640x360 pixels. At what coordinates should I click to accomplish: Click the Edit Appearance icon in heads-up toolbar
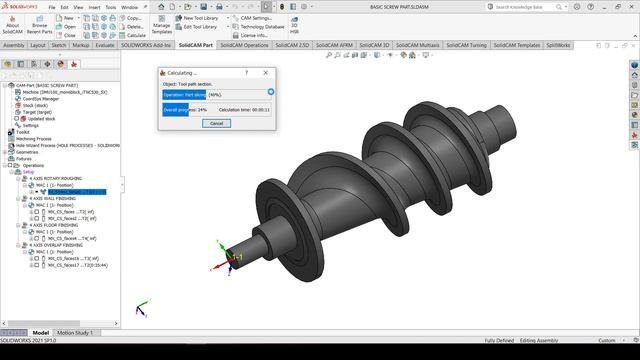tap(403, 55)
